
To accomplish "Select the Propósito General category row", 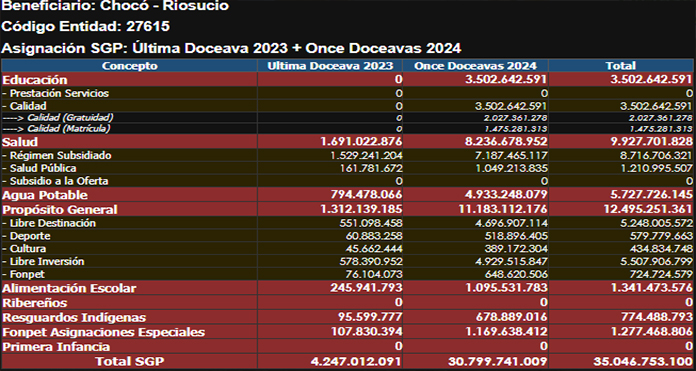I will coord(347,209).
